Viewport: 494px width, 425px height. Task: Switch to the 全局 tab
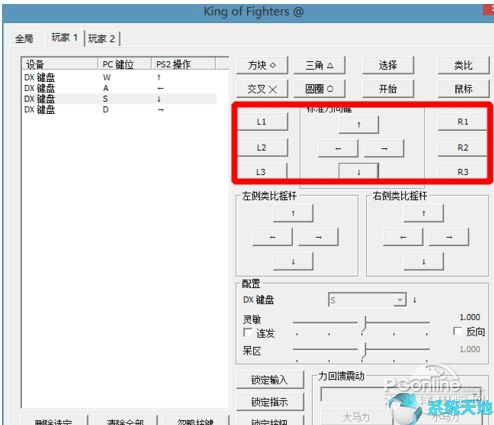click(24, 39)
